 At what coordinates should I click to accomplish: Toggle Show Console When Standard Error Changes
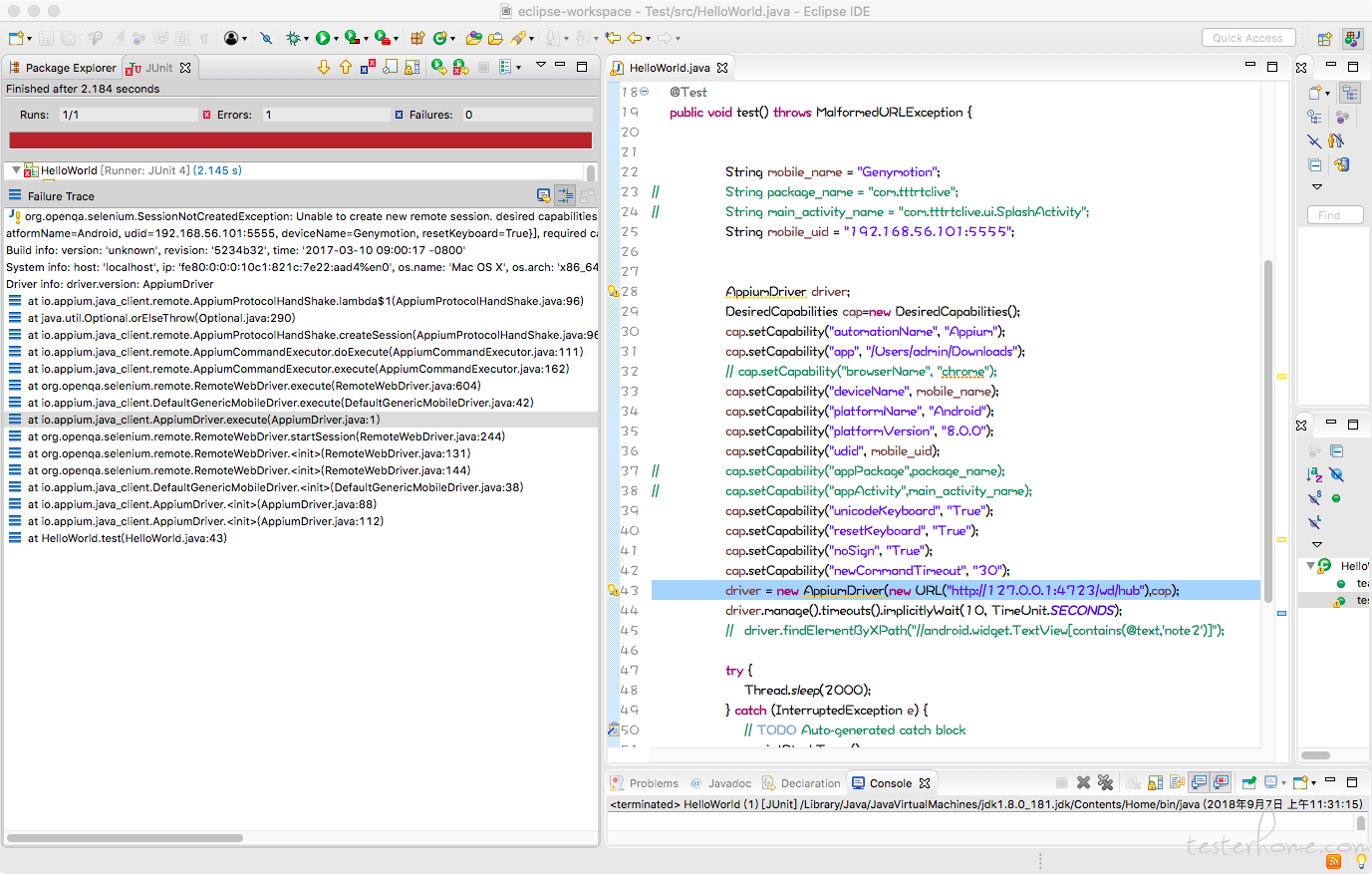pos(1221,782)
